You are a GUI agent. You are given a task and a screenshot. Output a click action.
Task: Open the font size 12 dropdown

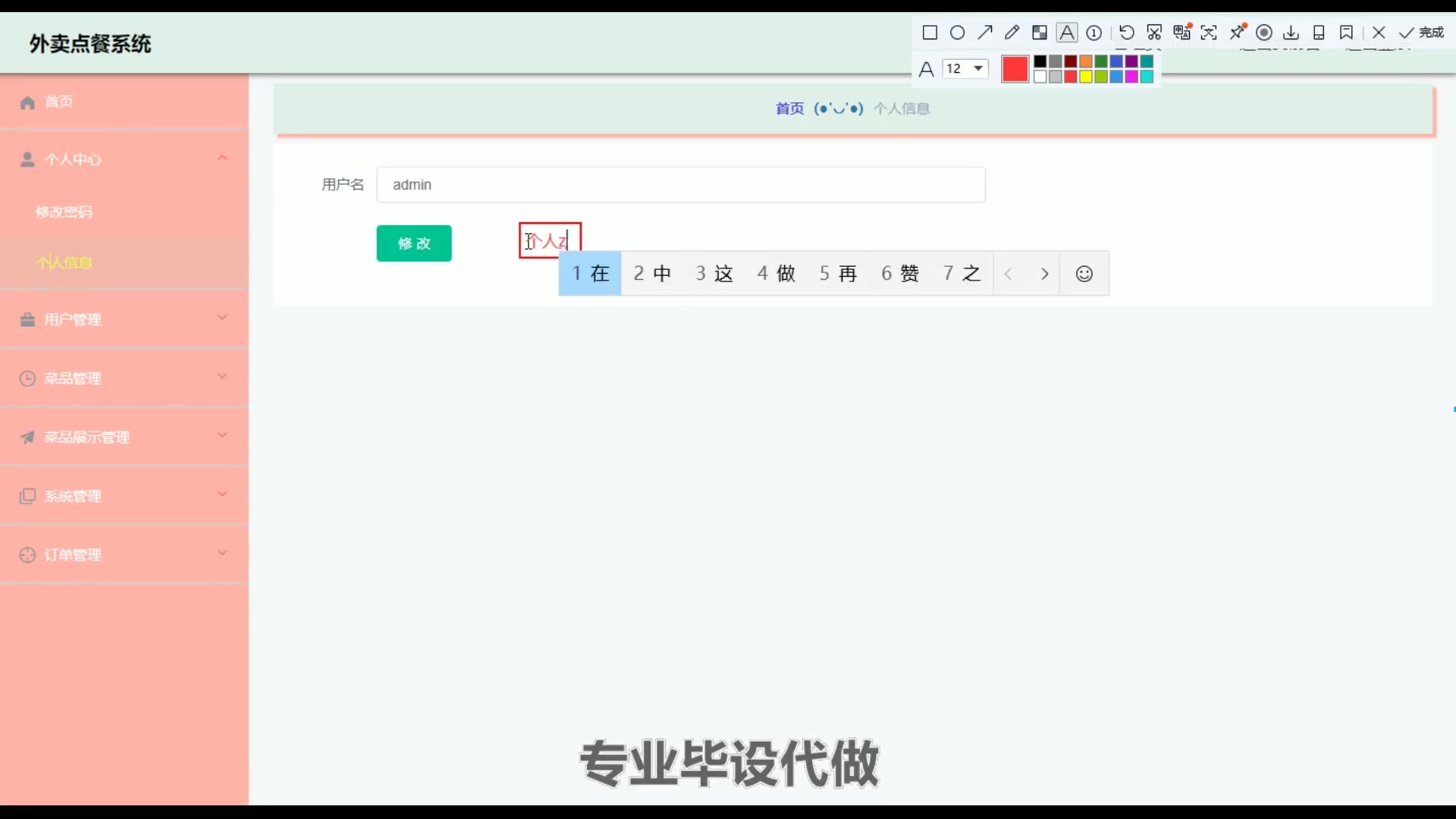click(x=965, y=69)
